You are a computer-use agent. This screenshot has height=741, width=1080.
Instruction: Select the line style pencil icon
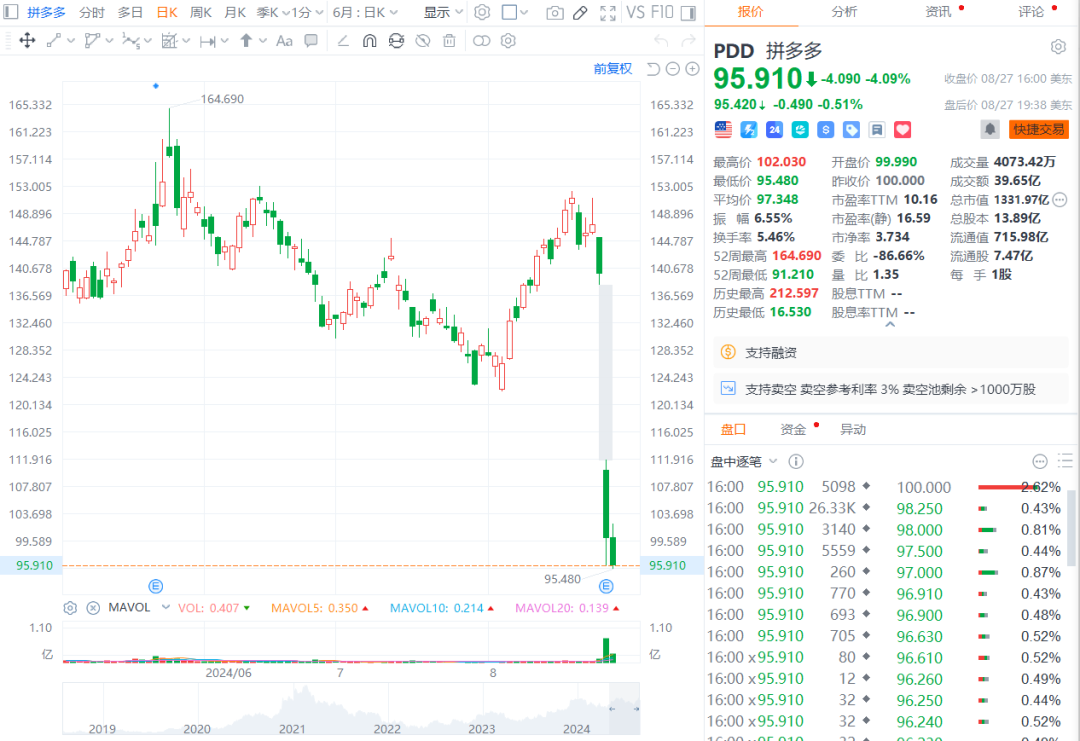(x=342, y=41)
